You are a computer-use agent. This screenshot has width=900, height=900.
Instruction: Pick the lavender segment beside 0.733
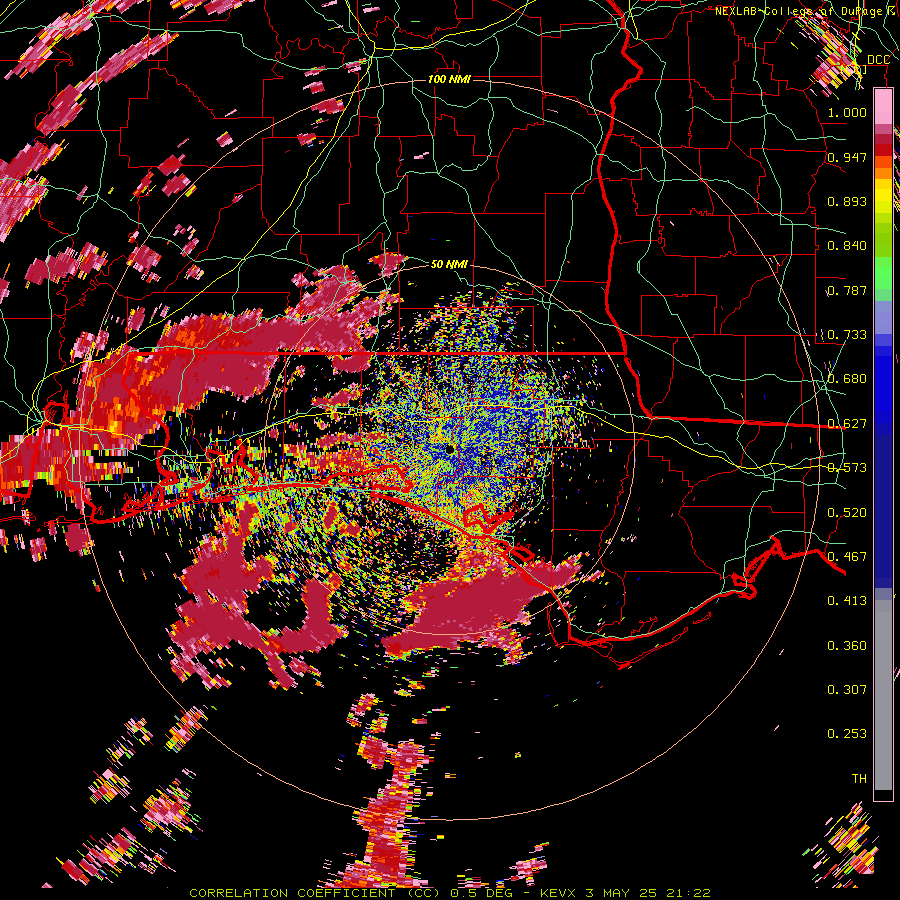883,318
